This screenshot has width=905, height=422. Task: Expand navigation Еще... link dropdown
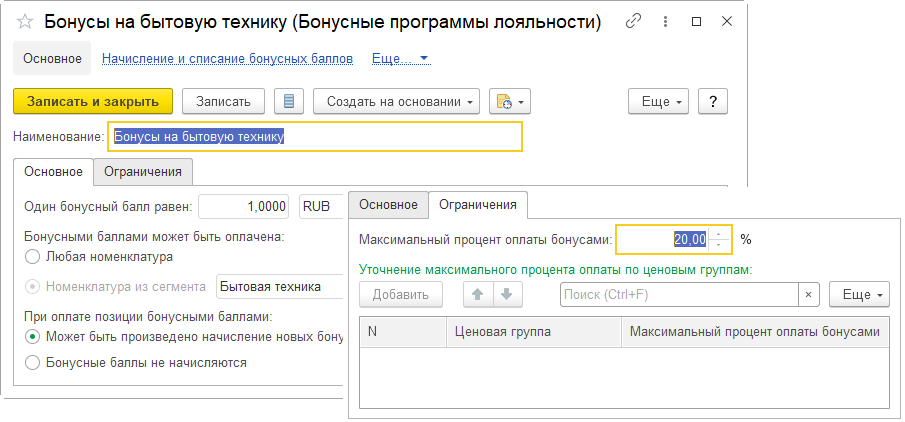tap(401, 59)
